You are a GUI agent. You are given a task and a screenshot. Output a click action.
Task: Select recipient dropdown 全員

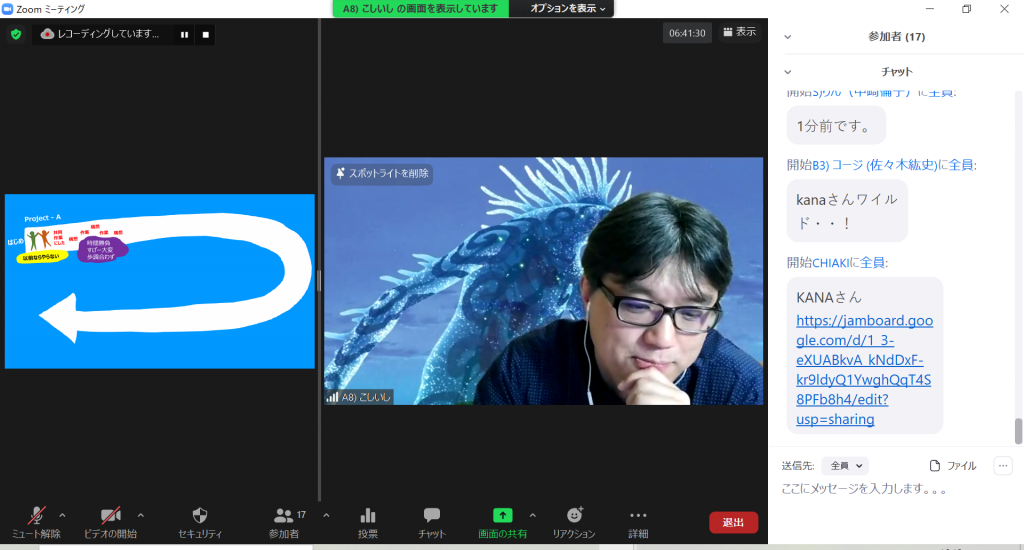point(846,466)
